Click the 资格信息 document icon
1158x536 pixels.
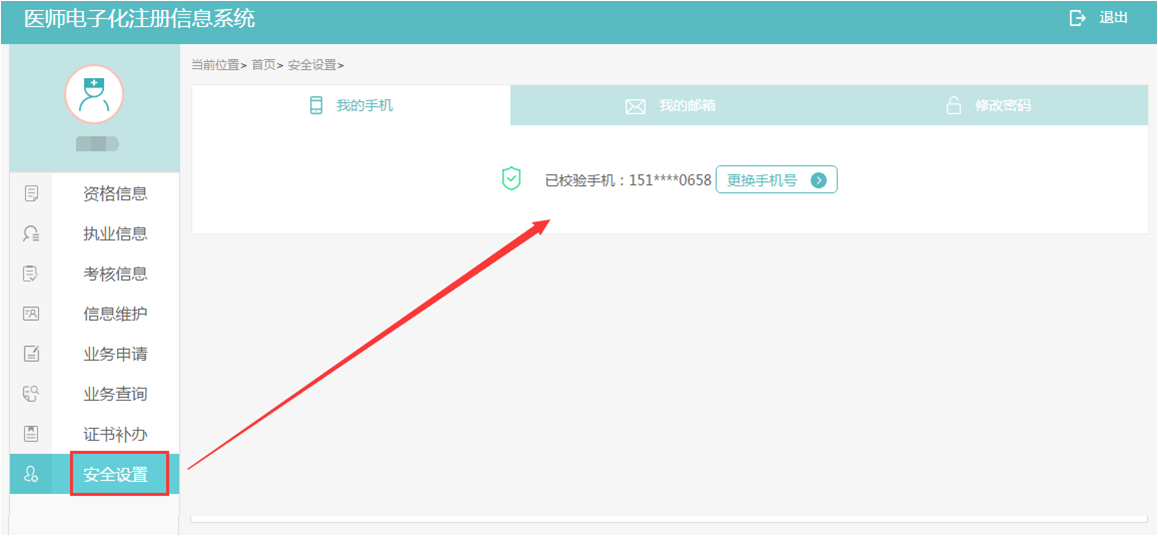31,194
